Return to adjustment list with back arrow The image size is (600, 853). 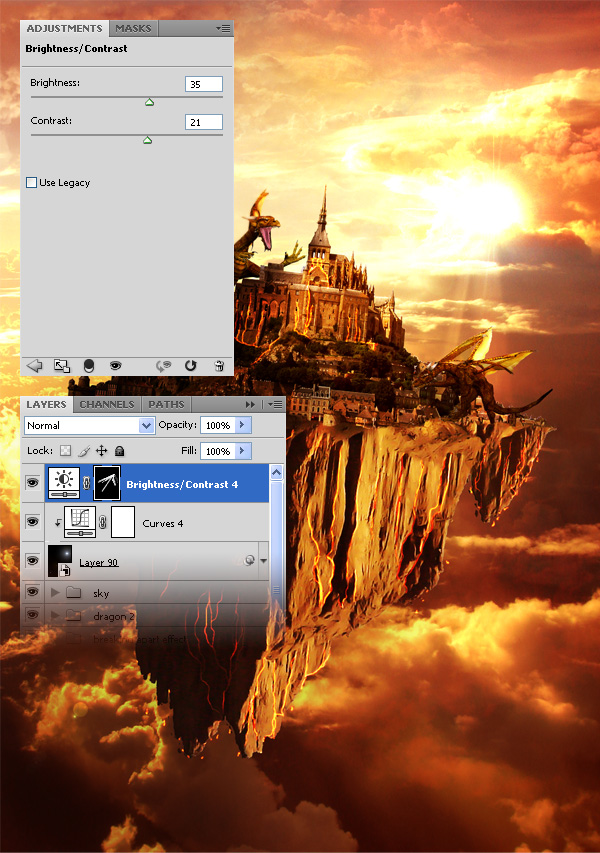click(x=34, y=366)
